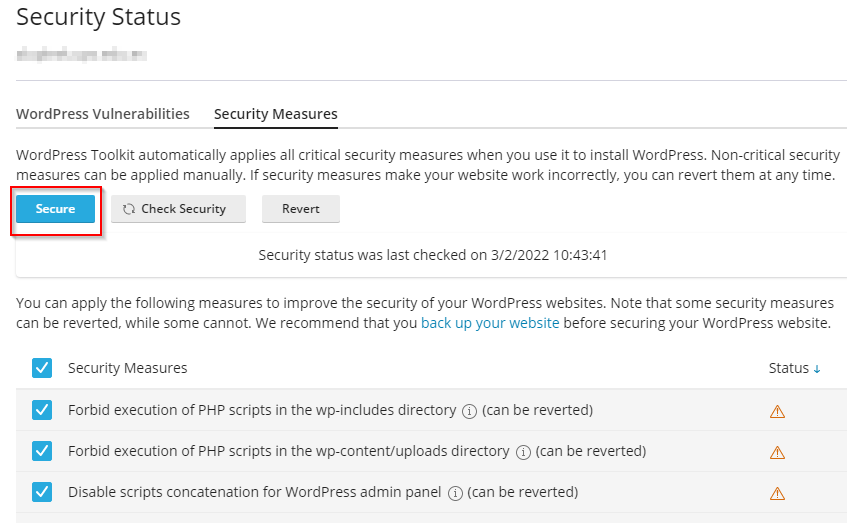Click warning status icon for wp-includes row
Viewport: 847px width, 523px height.
[777, 411]
